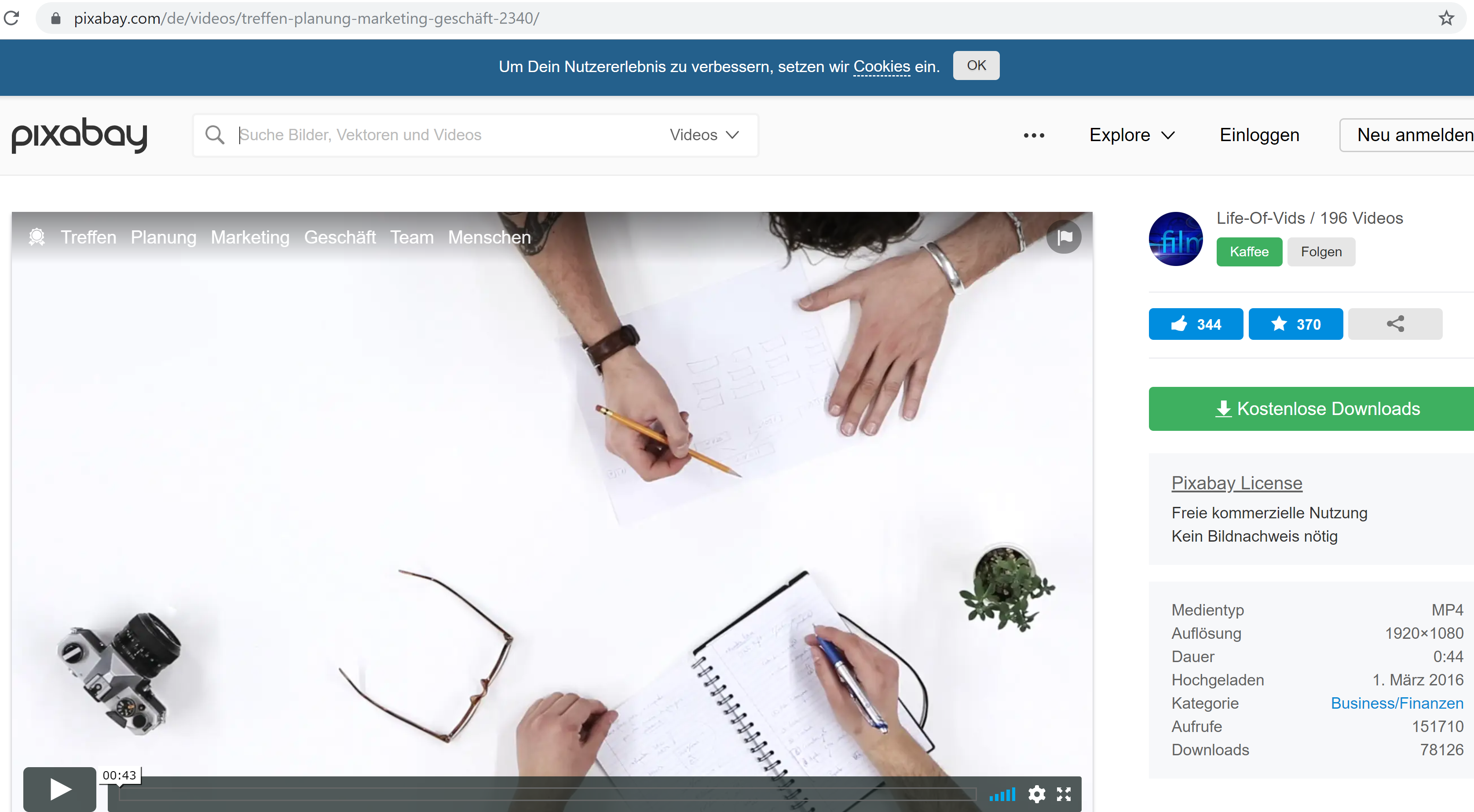
Task: Expand the Explore menu
Action: (x=1131, y=135)
